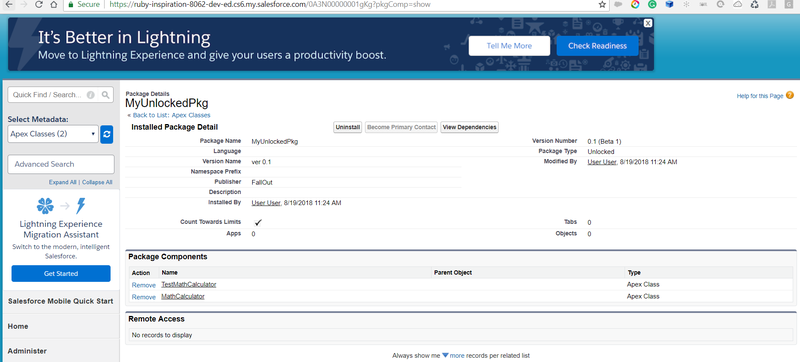Open the circular clock extension icon

pos(720,4)
